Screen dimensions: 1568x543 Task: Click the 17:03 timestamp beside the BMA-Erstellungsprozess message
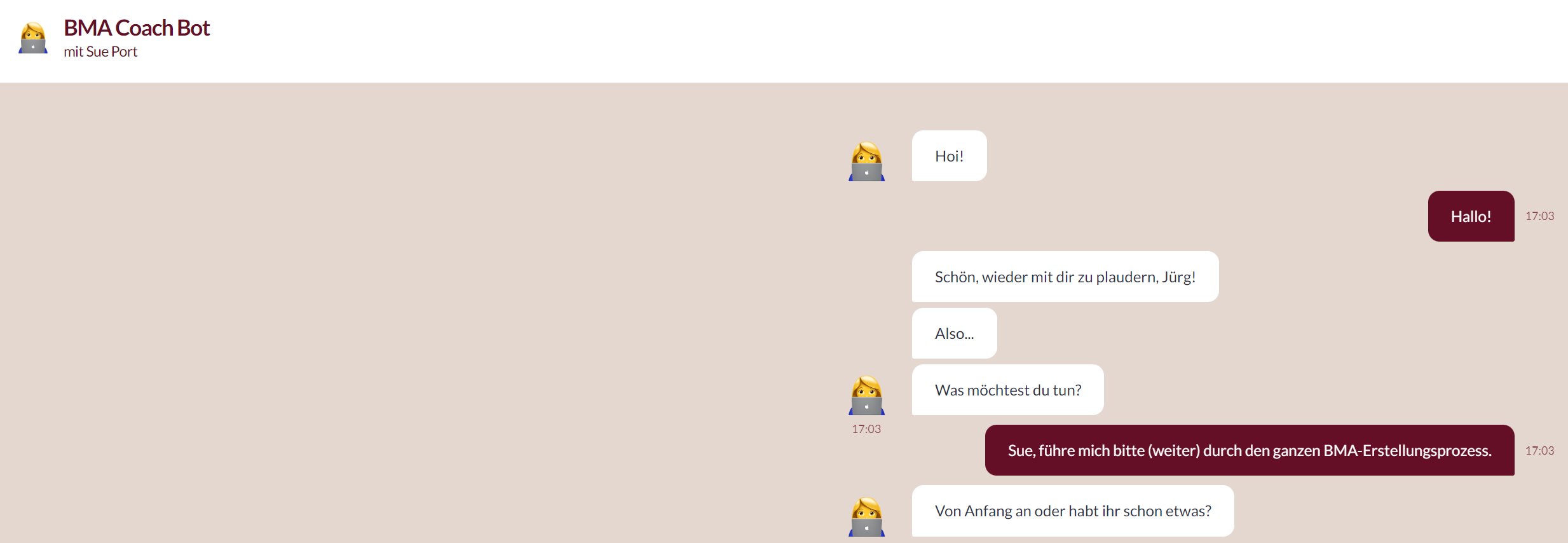click(1539, 451)
